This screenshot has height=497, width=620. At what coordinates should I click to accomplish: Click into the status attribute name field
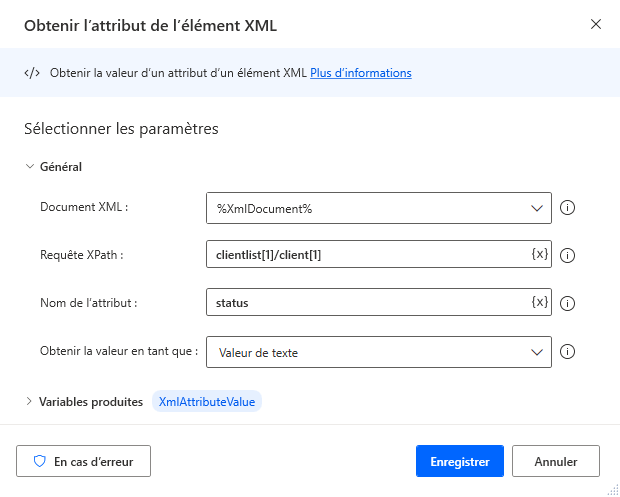tap(365, 302)
